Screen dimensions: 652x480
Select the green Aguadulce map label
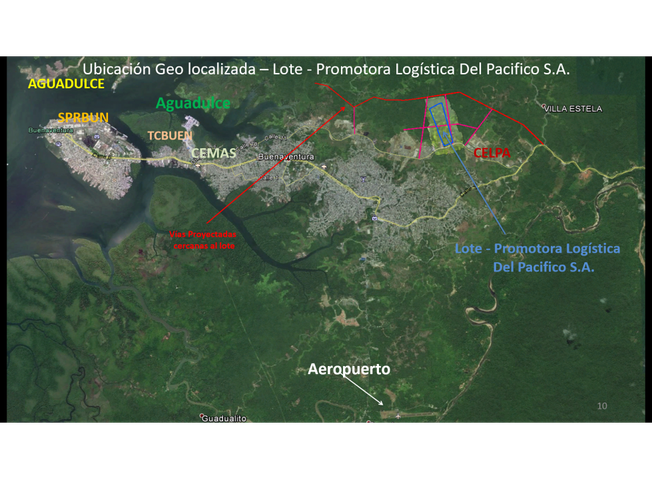pyautogui.click(x=193, y=104)
